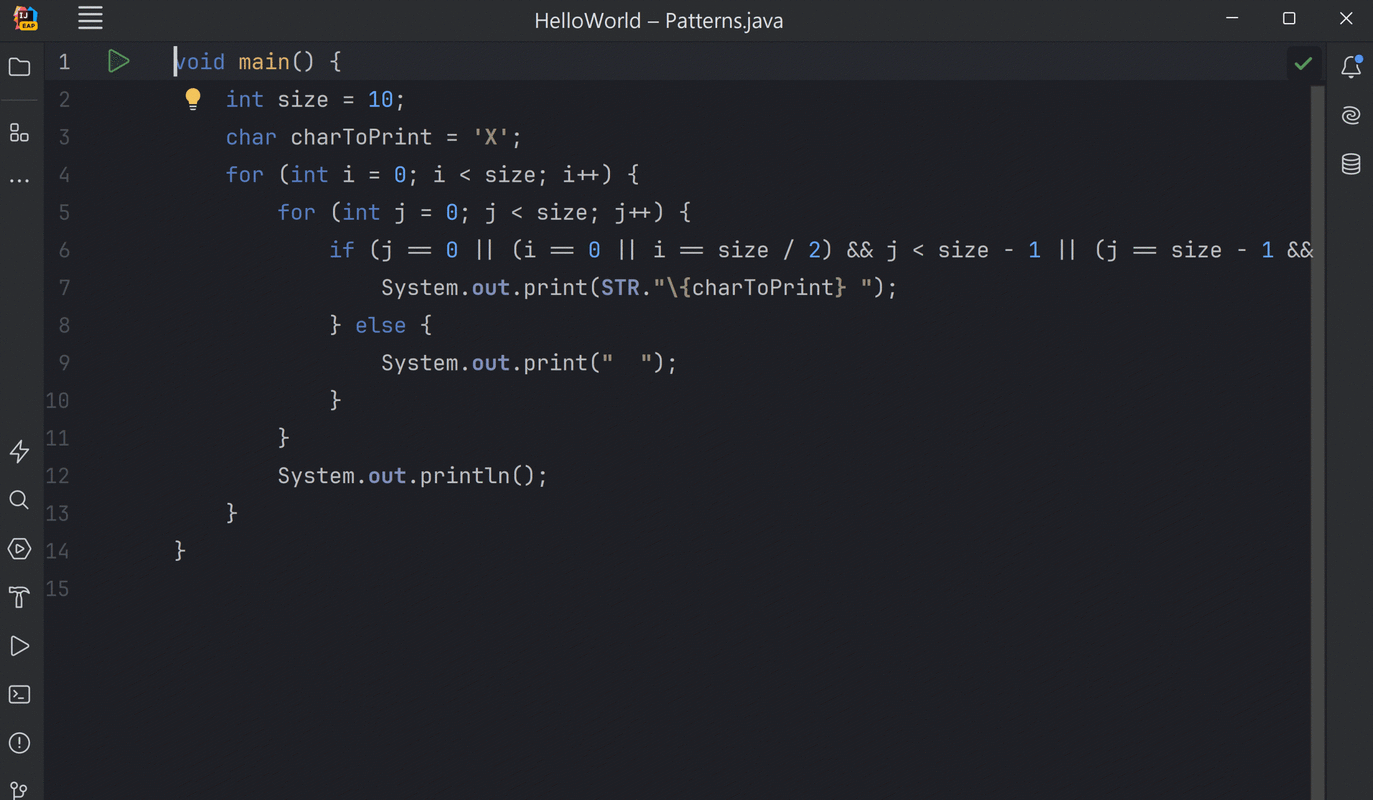The height and width of the screenshot is (800, 1373).
Task: Click the IntelliJ IDEA EAP logo
Action: pyautogui.click(x=25, y=19)
